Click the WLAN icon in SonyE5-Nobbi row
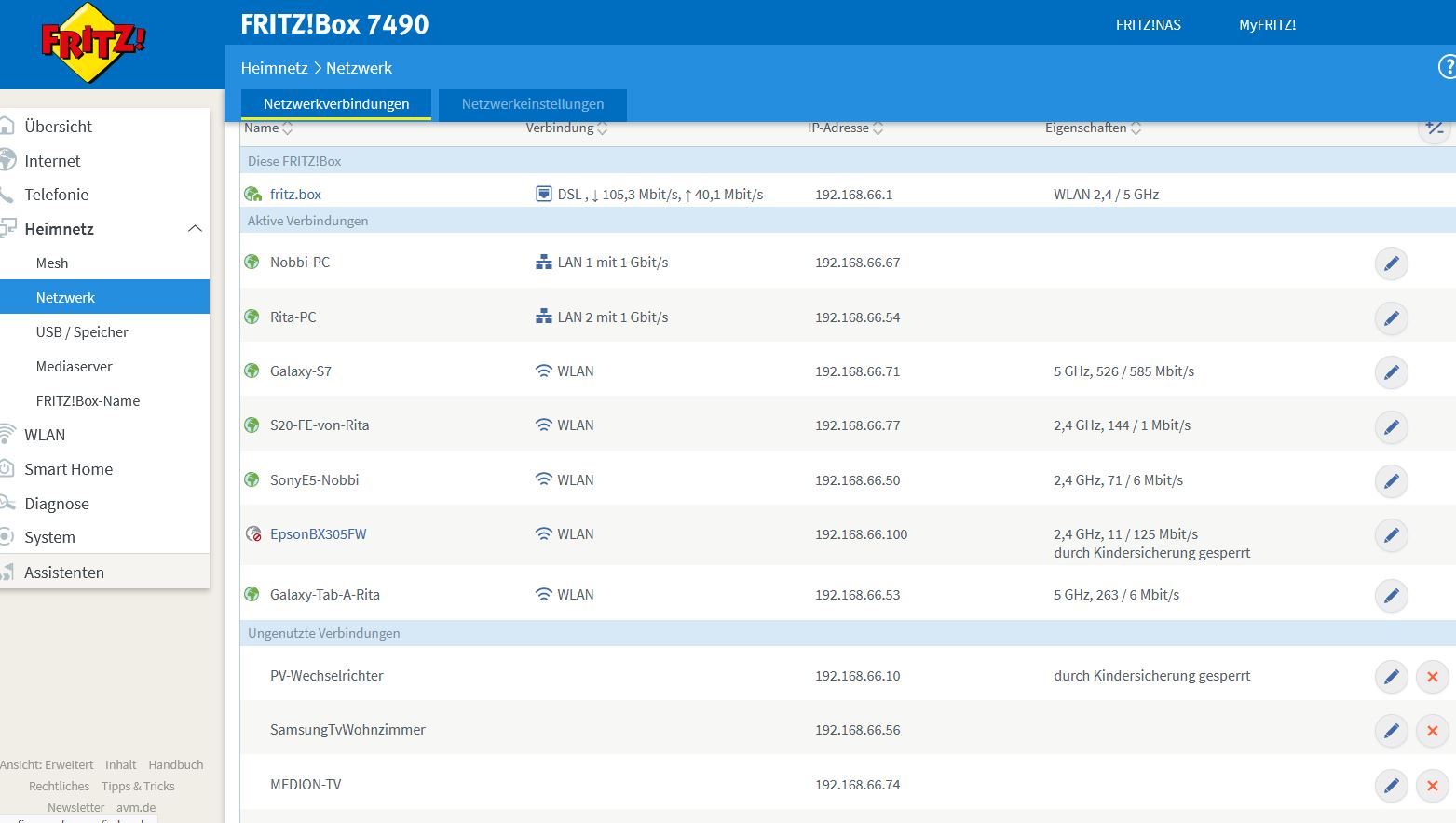 (544, 479)
